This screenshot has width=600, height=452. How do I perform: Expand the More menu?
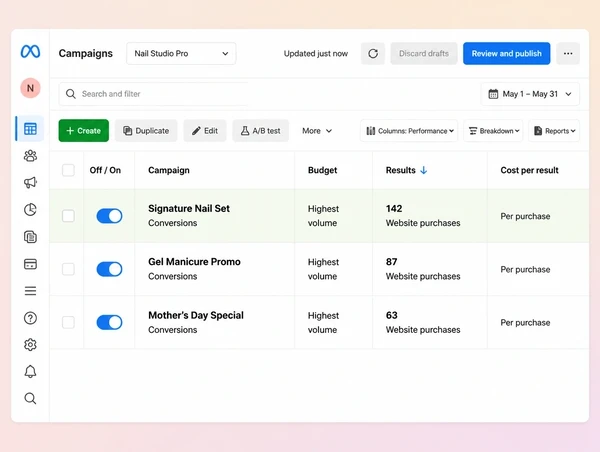317,131
